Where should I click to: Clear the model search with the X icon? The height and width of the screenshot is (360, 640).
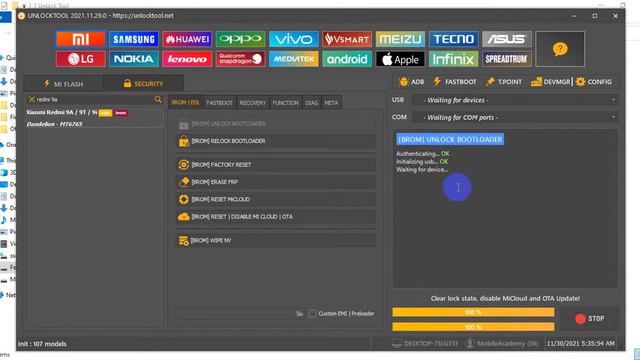tap(31, 99)
